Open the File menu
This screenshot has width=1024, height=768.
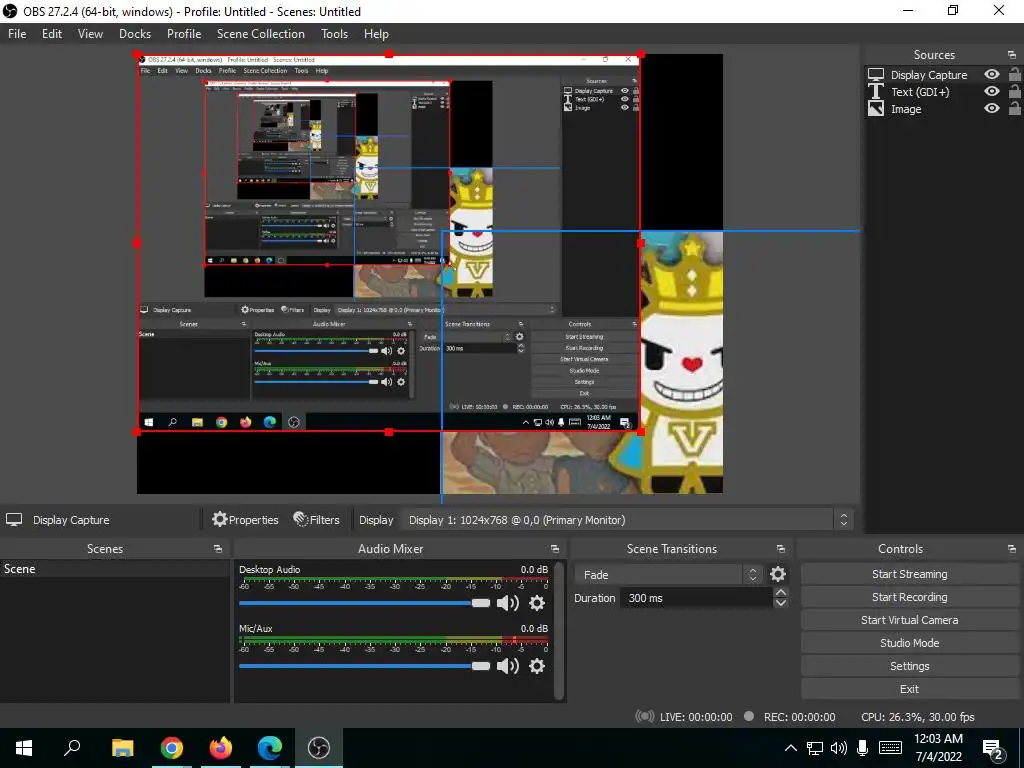click(17, 34)
